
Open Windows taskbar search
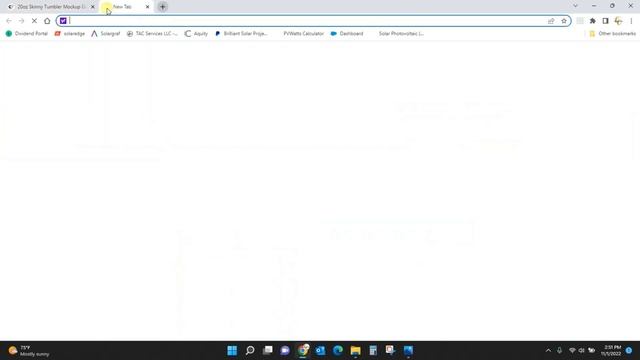coord(250,350)
